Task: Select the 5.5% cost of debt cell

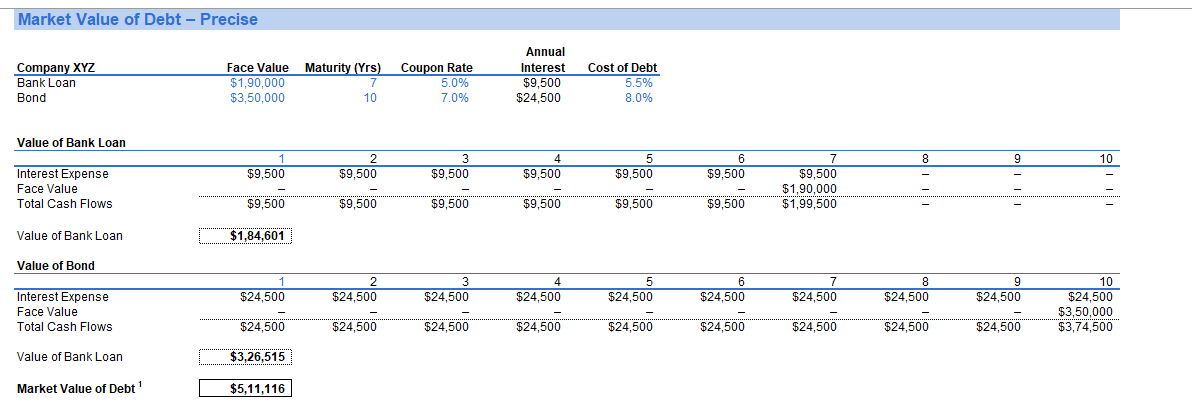Action: point(638,83)
